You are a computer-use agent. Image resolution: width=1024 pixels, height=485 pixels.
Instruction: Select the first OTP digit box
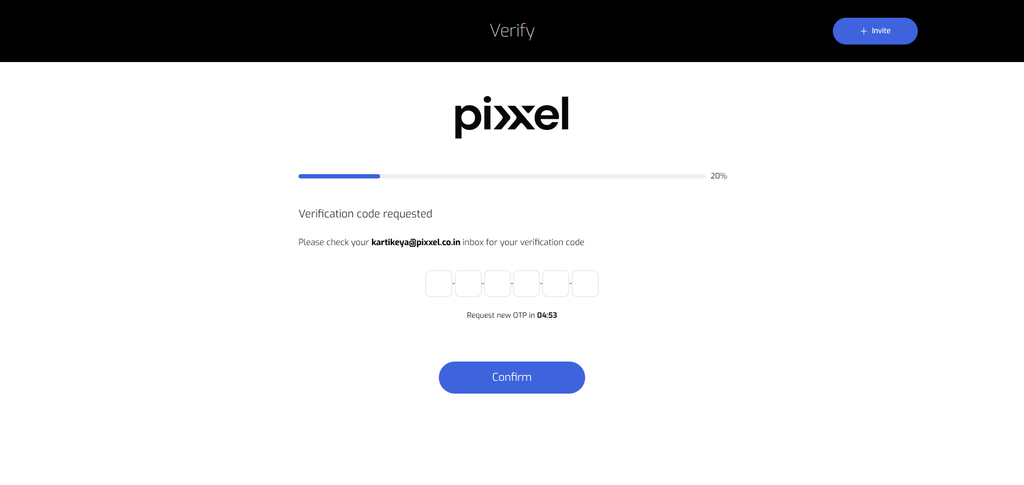(x=439, y=284)
